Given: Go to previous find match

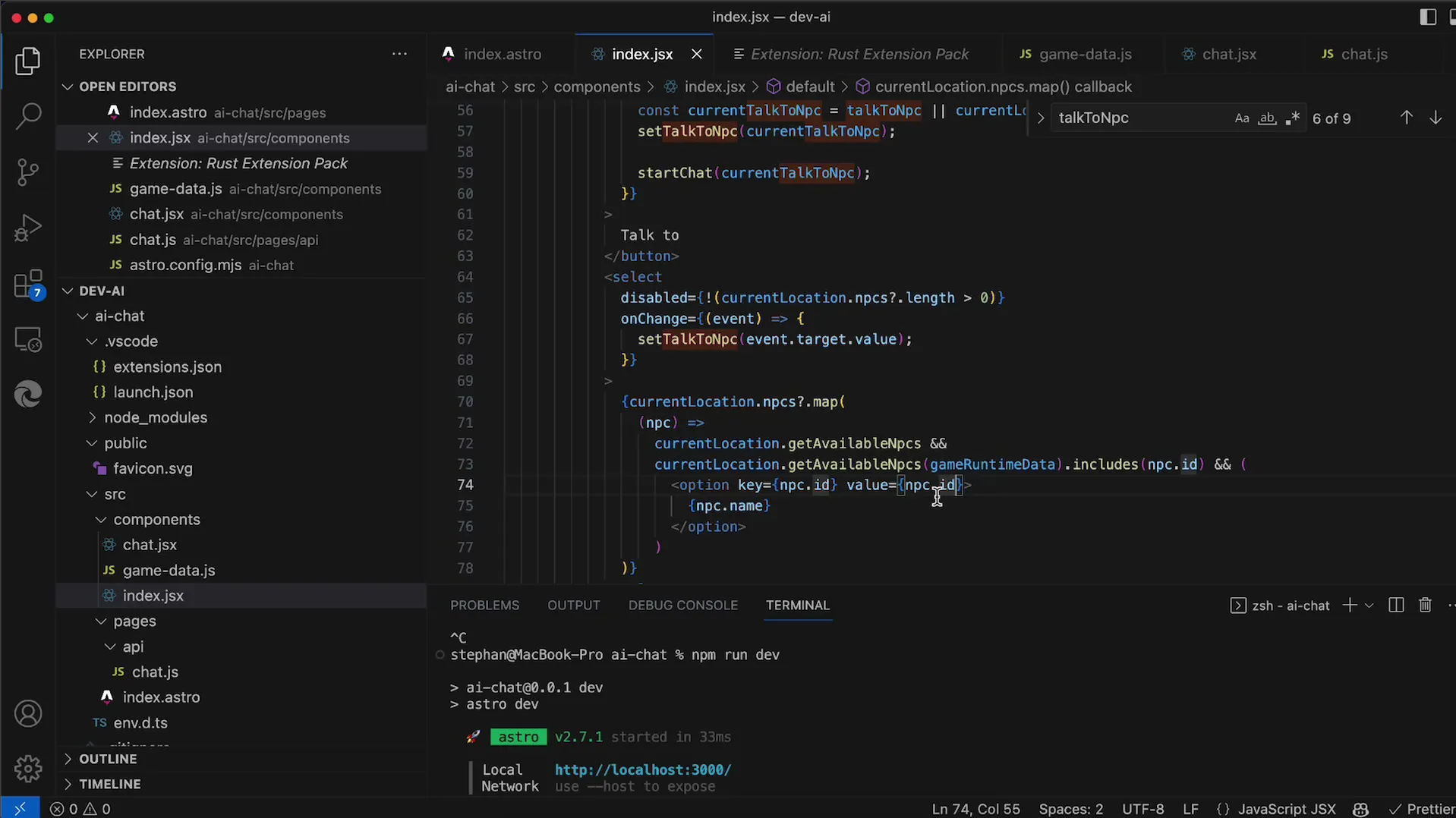Looking at the screenshot, I should (1406, 118).
